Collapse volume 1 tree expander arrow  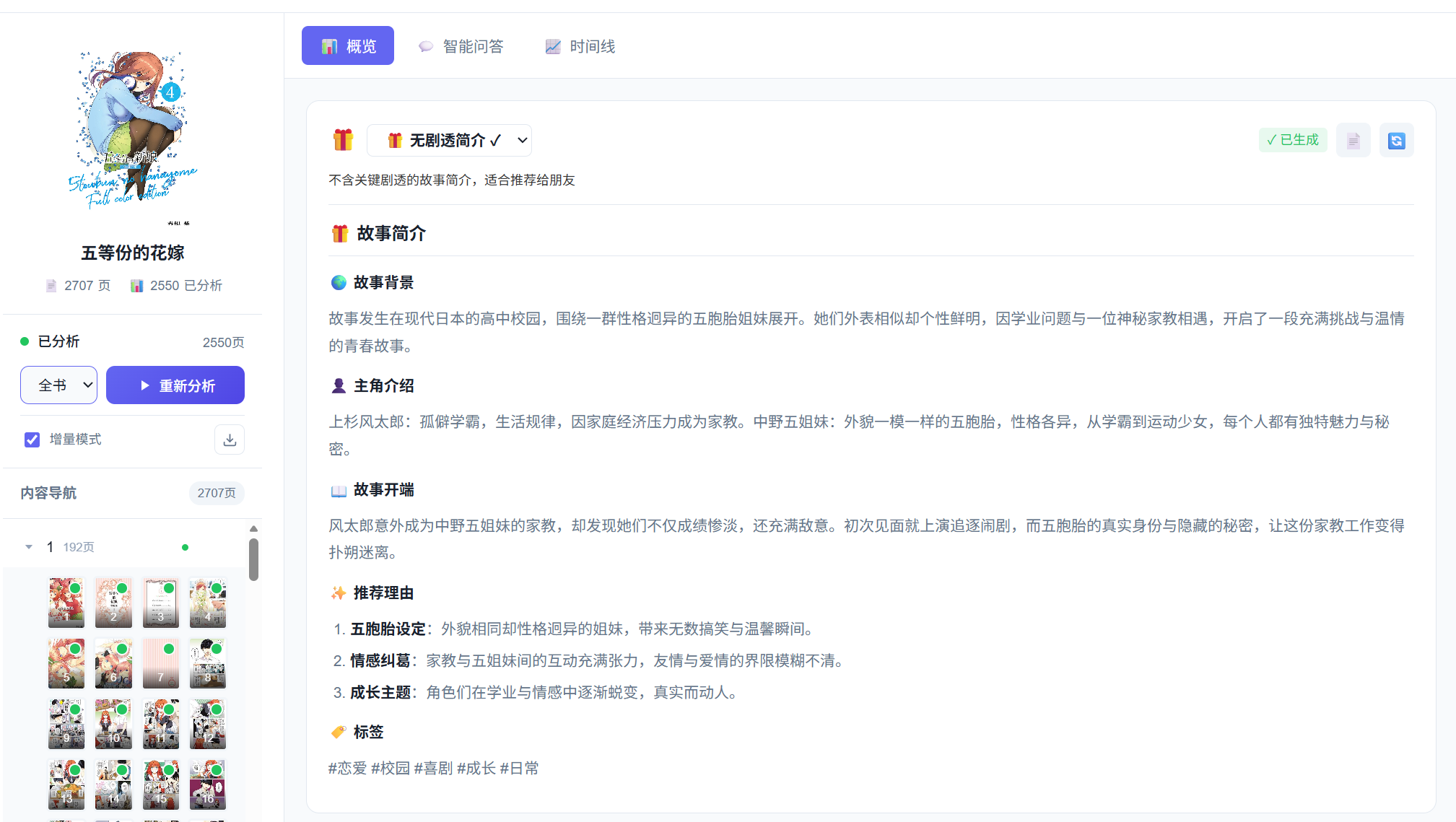point(29,547)
